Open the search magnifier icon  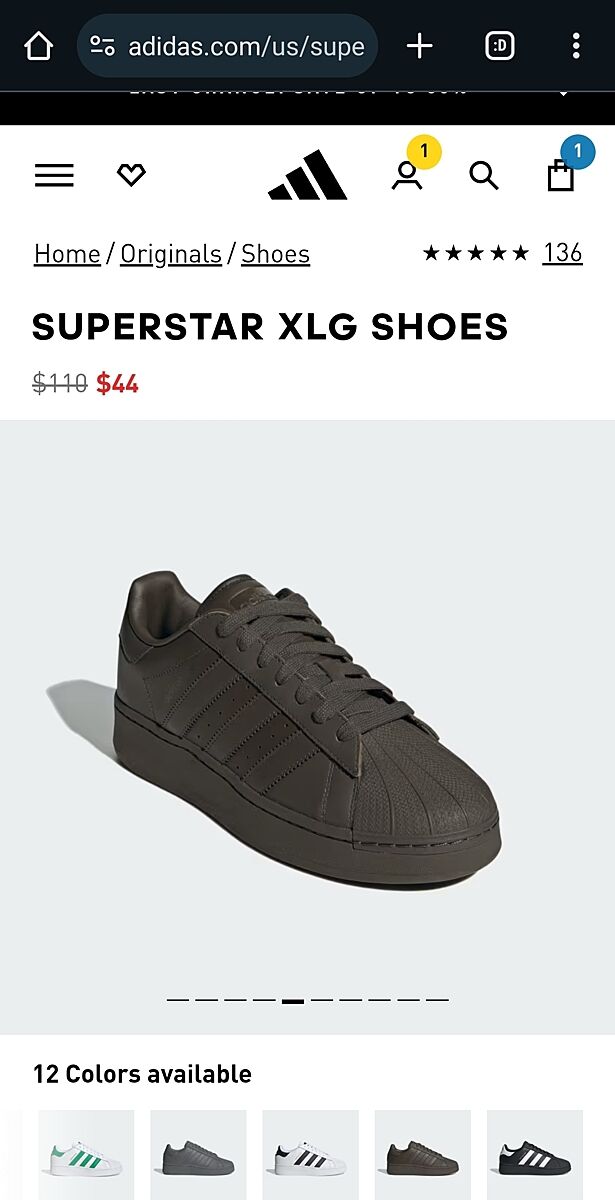[484, 176]
